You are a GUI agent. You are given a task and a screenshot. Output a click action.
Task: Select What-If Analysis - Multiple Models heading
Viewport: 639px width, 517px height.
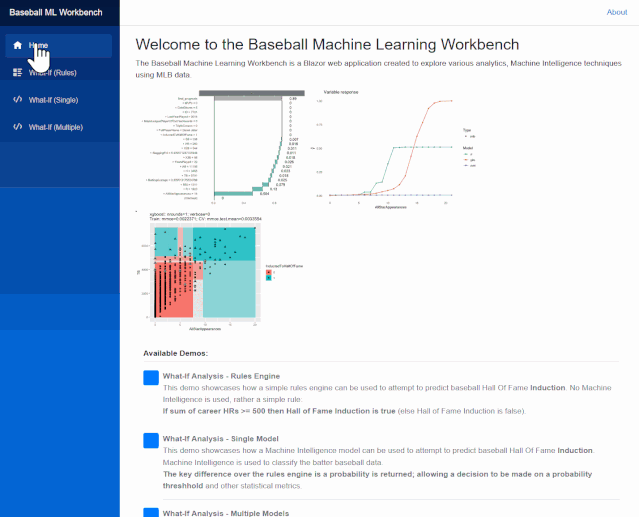pyautogui.click(x=226, y=513)
